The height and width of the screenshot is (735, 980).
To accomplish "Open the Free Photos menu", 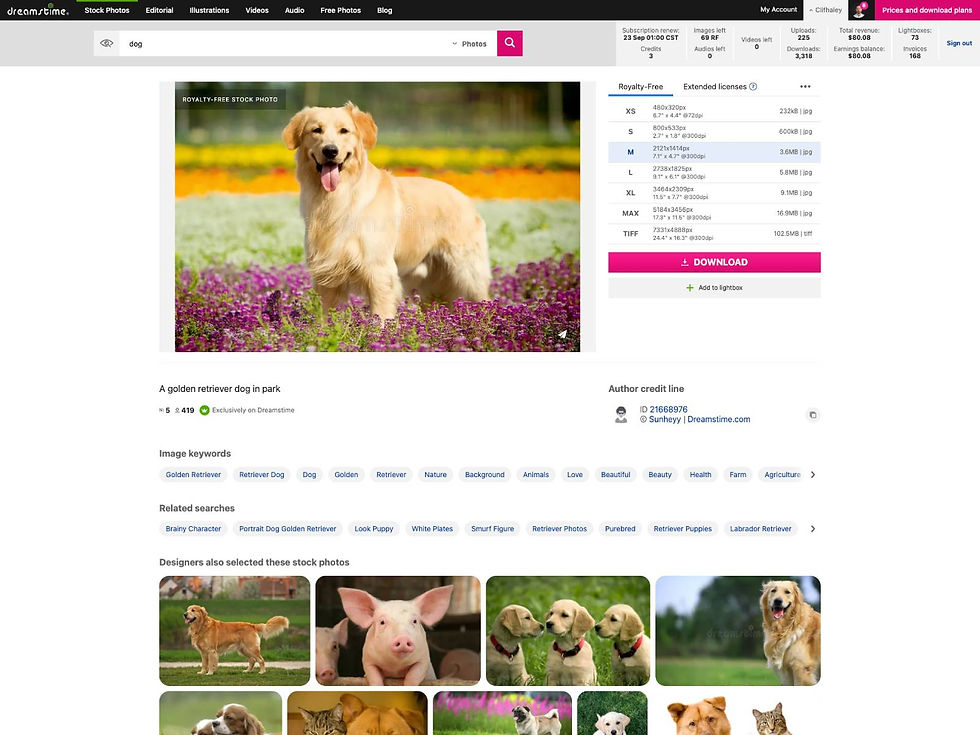I will click(x=341, y=10).
